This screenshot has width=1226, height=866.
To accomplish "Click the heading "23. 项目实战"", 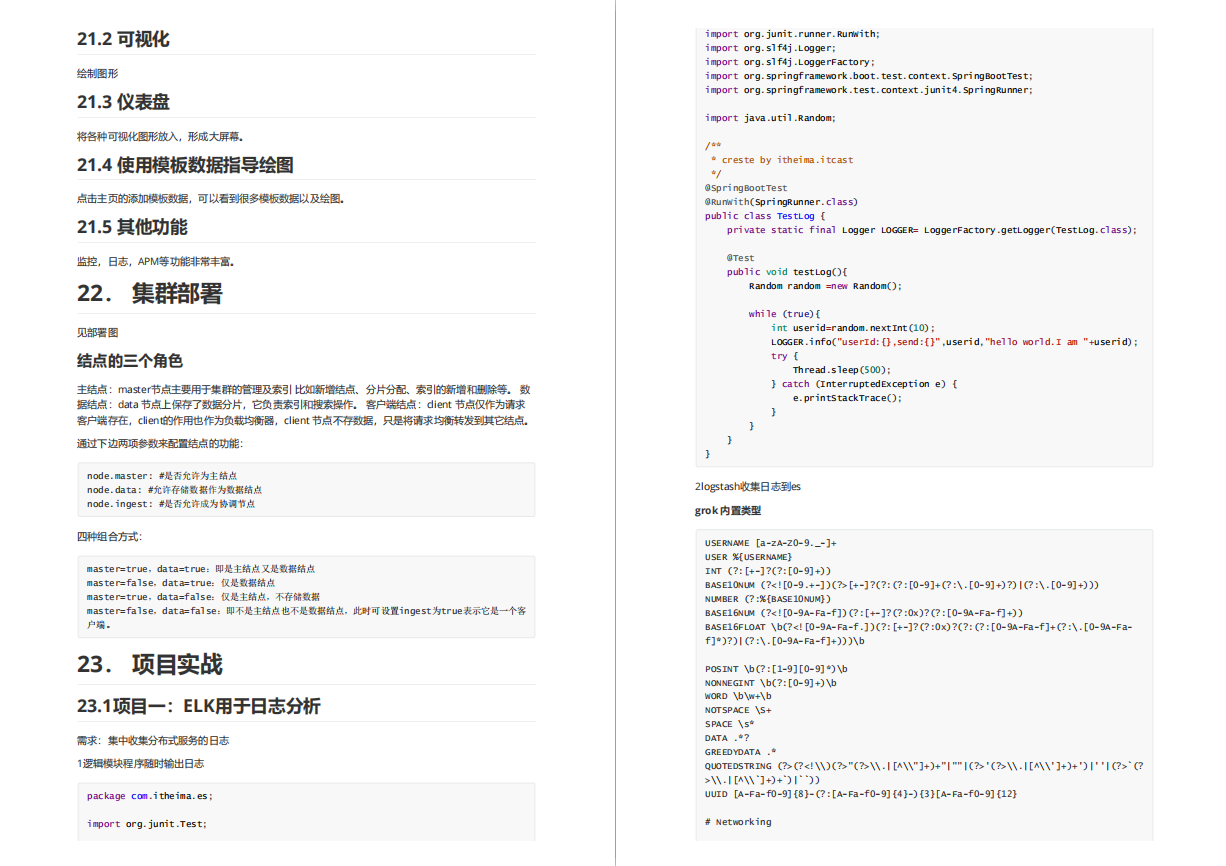I will pyautogui.click(x=150, y=664).
